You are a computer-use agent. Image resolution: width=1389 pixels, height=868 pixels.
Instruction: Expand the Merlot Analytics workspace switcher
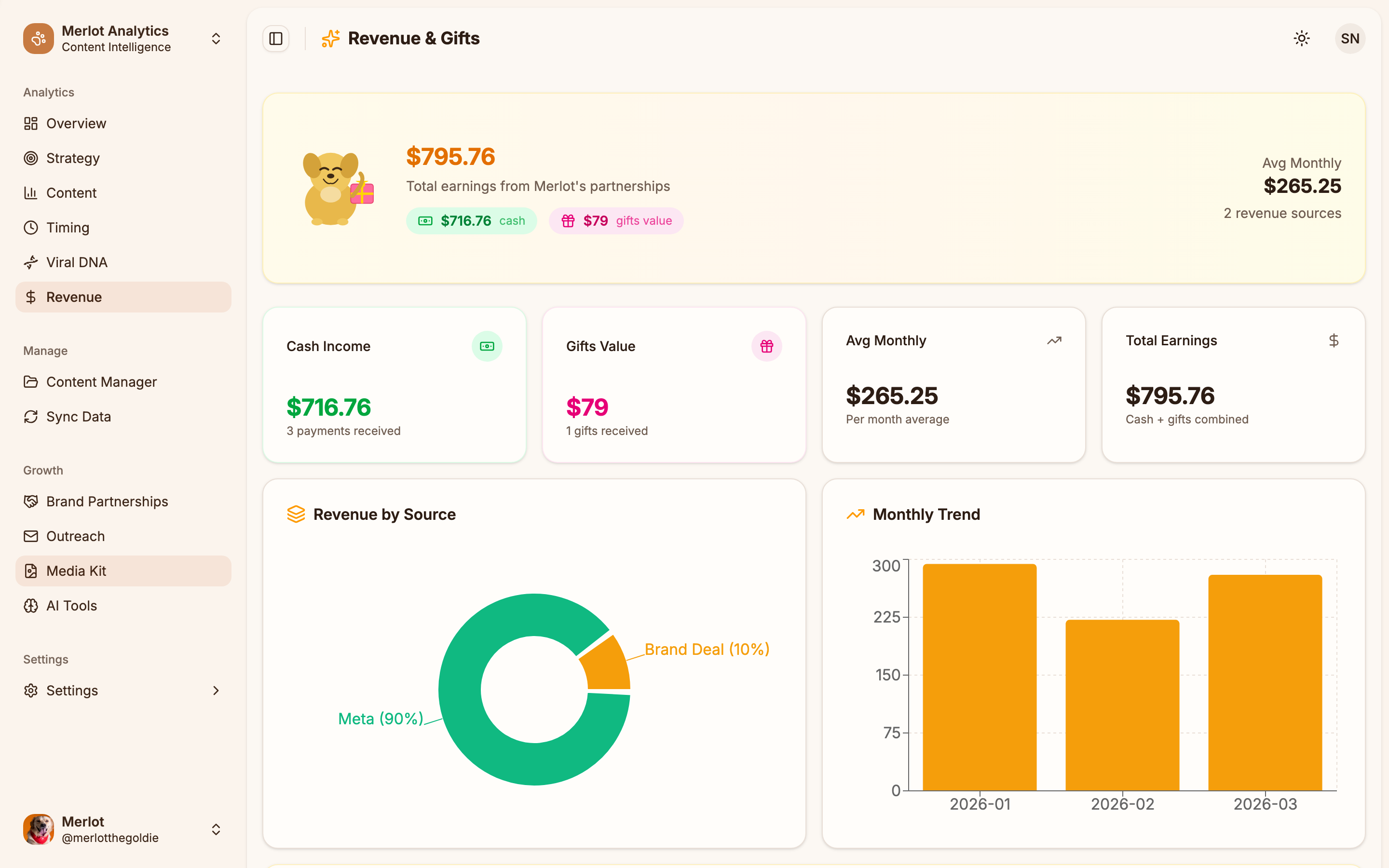point(216,39)
